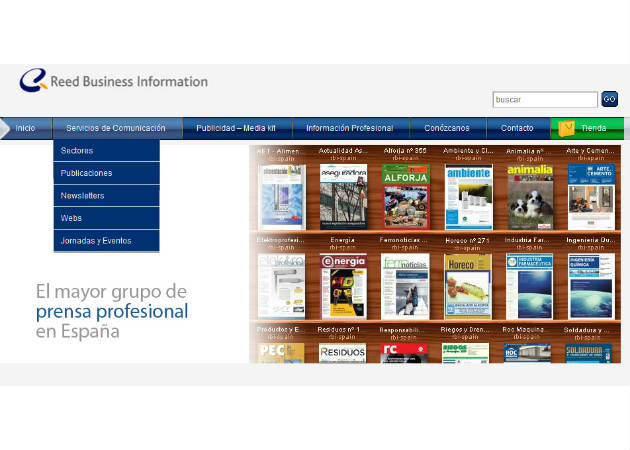Open the Tienda shop icon
This screenshot has width=630, height=450.
pos(567,128)
